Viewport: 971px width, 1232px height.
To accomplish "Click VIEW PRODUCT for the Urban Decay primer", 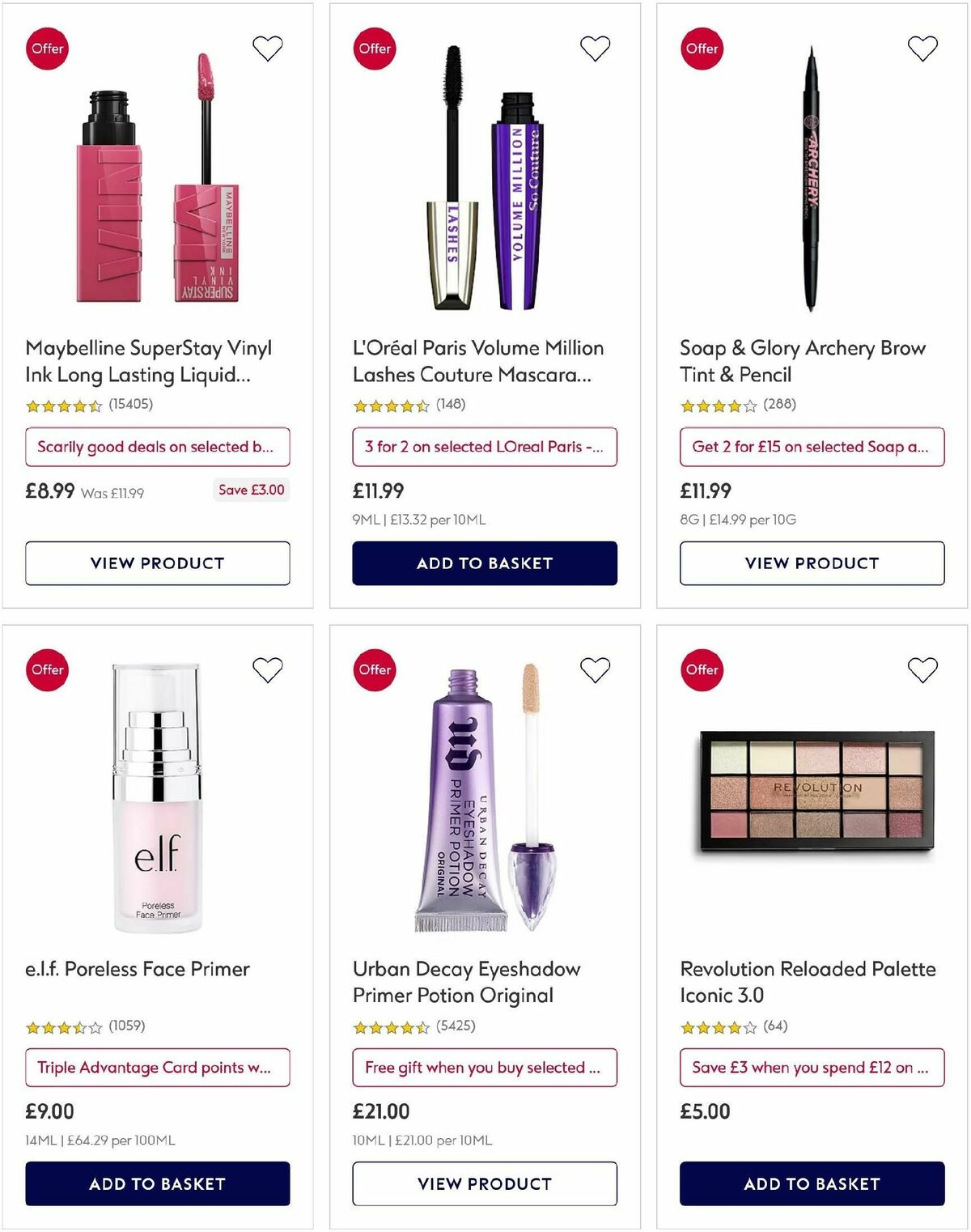I will (x=485, y=1183).
